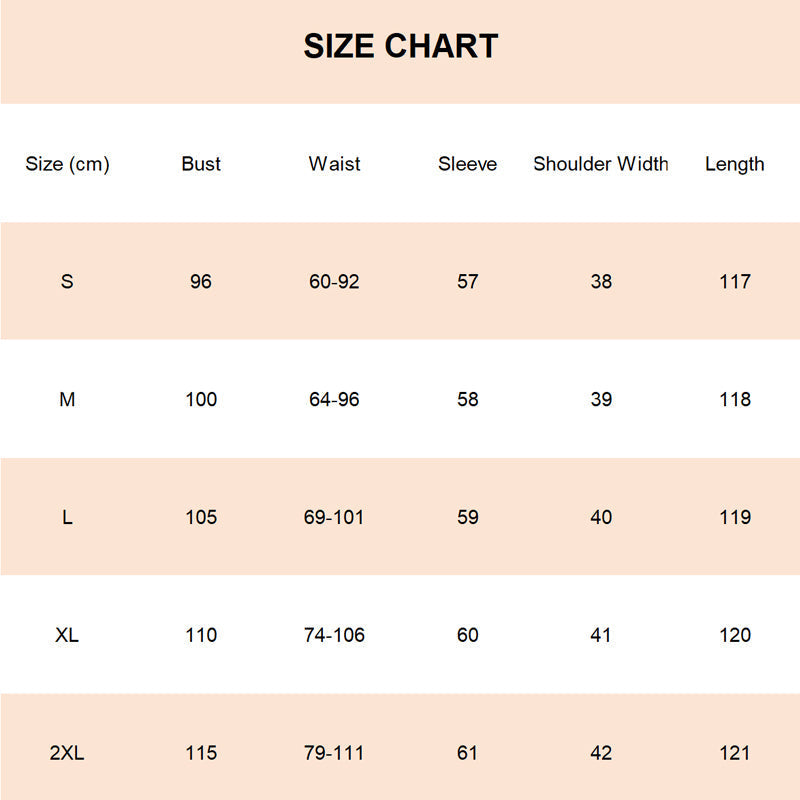Select the Sleeve column header
800x800 pixels.
click(467, 164)
